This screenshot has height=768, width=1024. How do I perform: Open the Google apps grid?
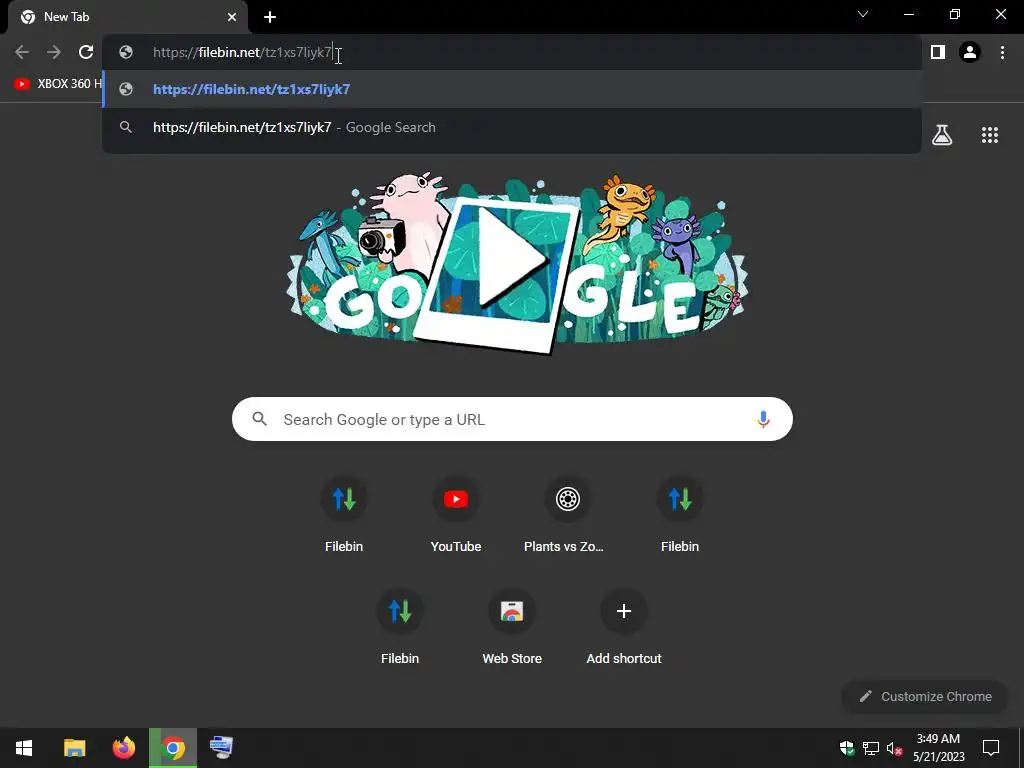coord(990,135)
